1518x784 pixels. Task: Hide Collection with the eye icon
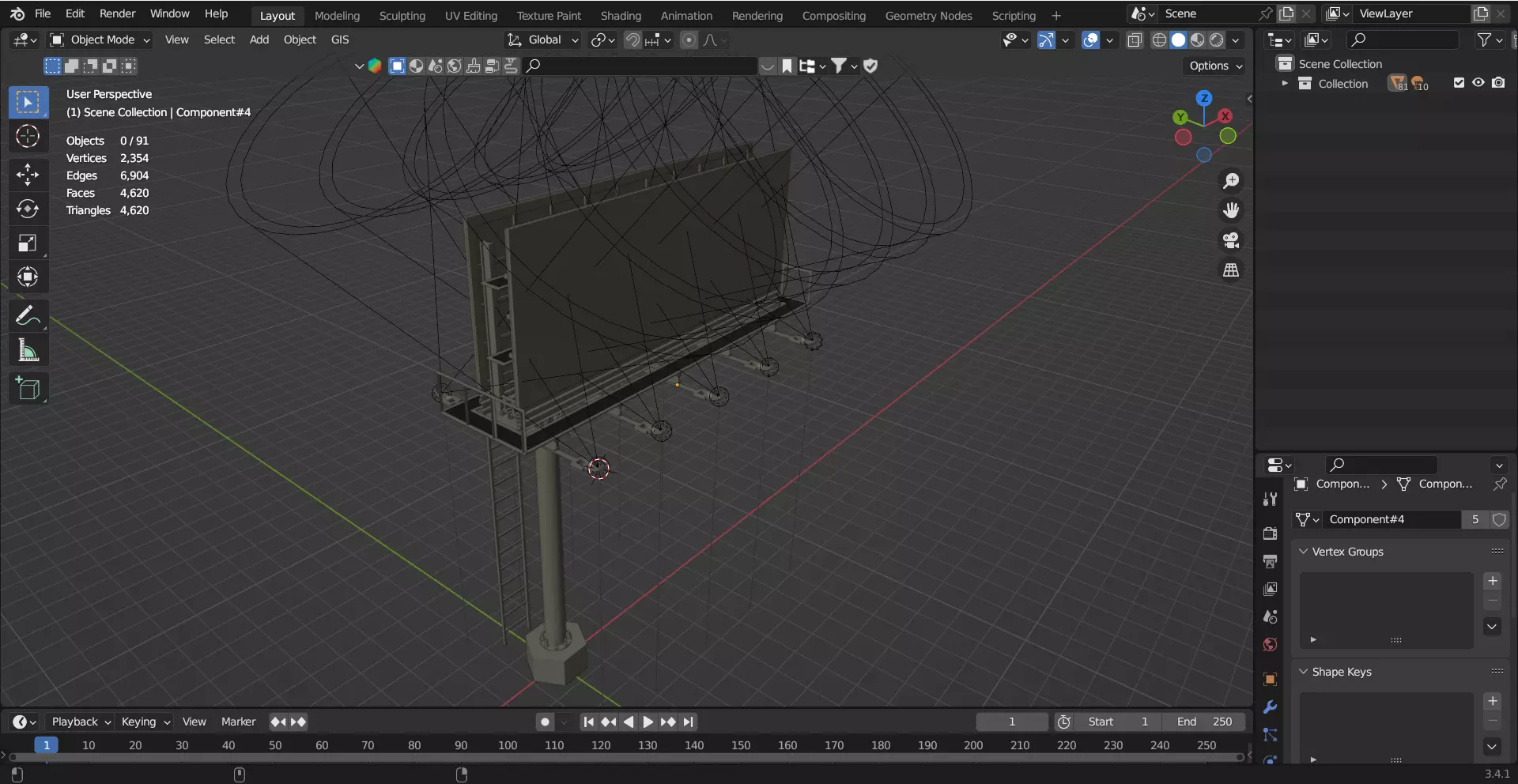[1478, 83]
